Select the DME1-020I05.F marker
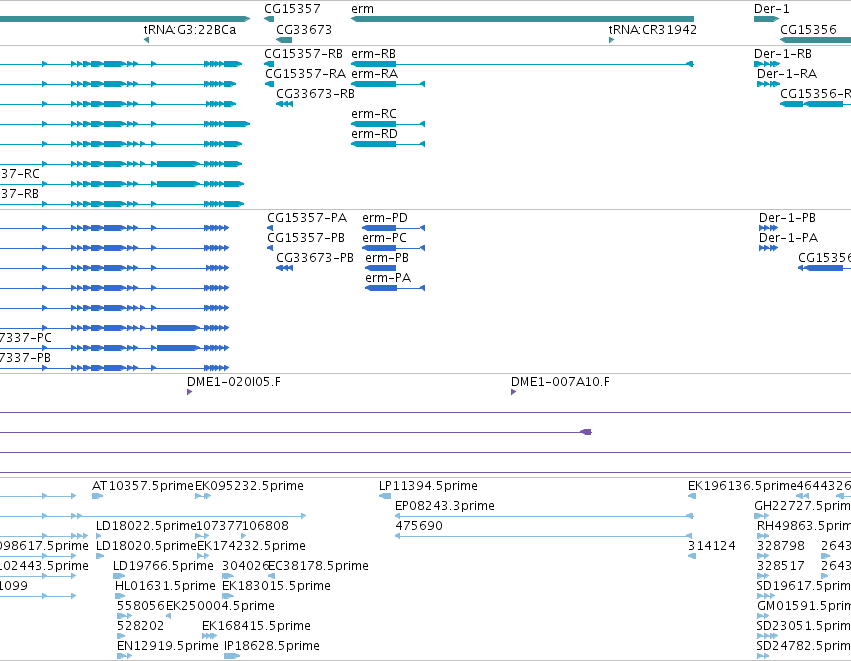This screenshot has width=851, height=661. click(x=189, y=392)
